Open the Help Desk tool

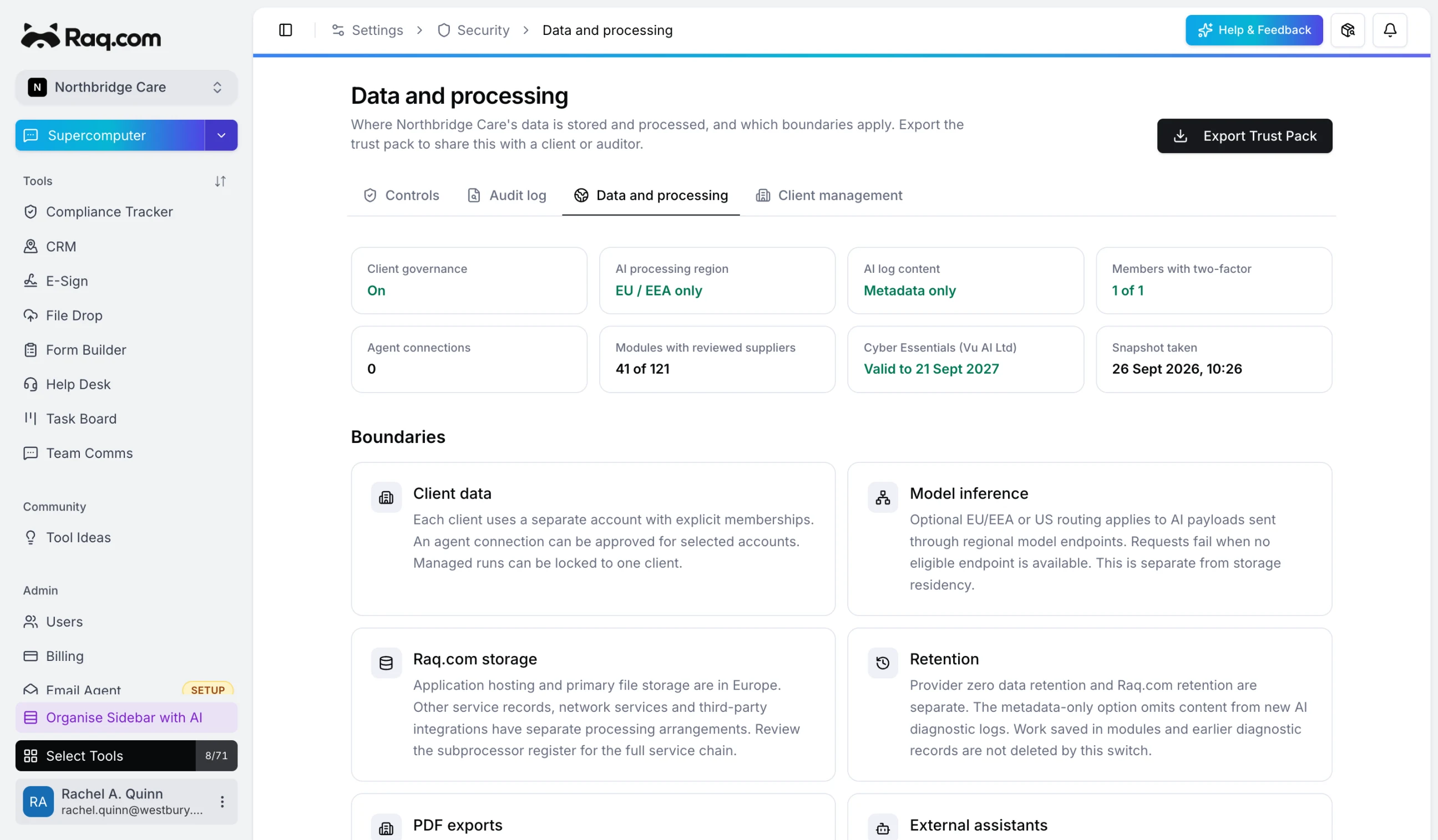(126, 384)
